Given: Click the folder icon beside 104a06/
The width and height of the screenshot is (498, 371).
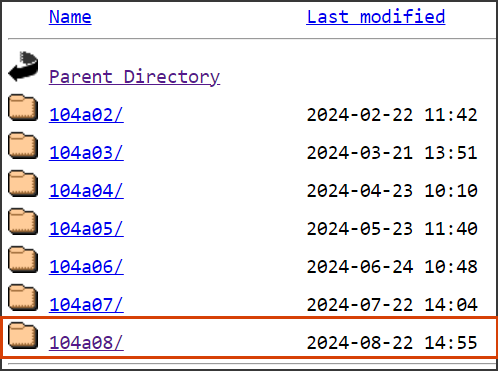Looking at the screenshot, I should pyautogui.click(x=23, y=259).
